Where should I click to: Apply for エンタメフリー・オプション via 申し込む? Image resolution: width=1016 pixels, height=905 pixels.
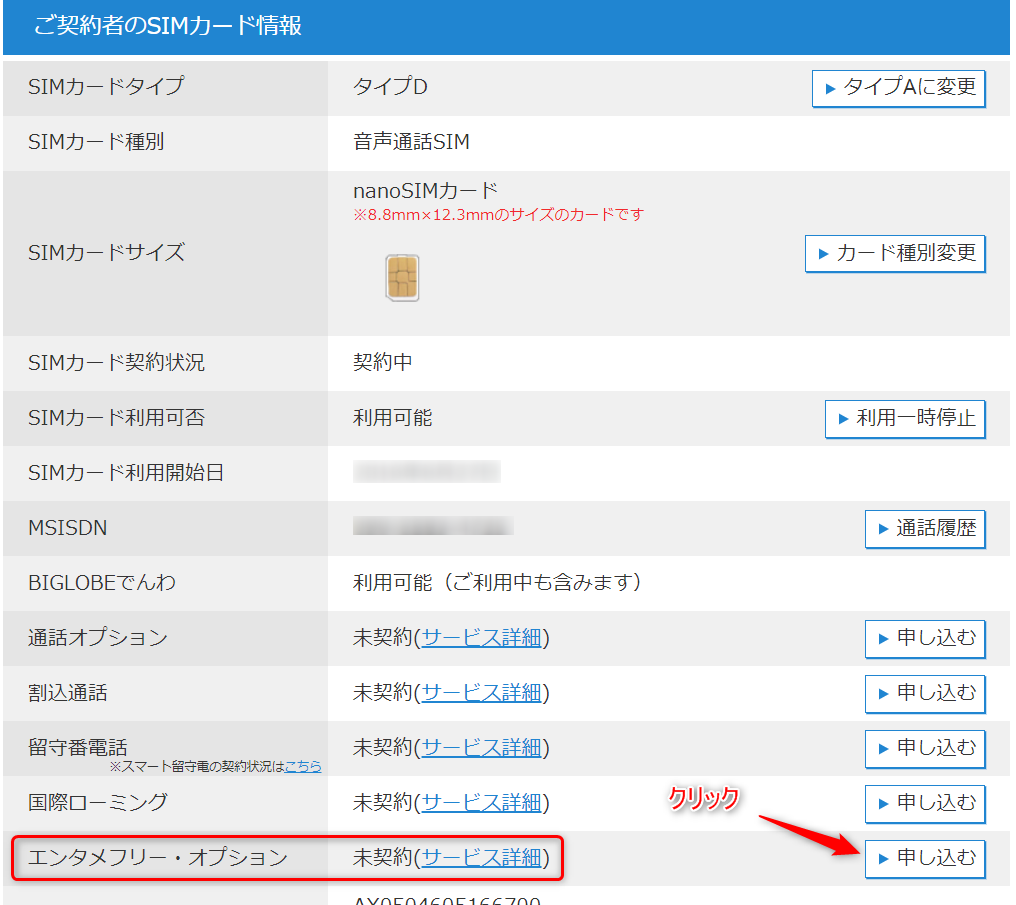(x=924, y=858)
